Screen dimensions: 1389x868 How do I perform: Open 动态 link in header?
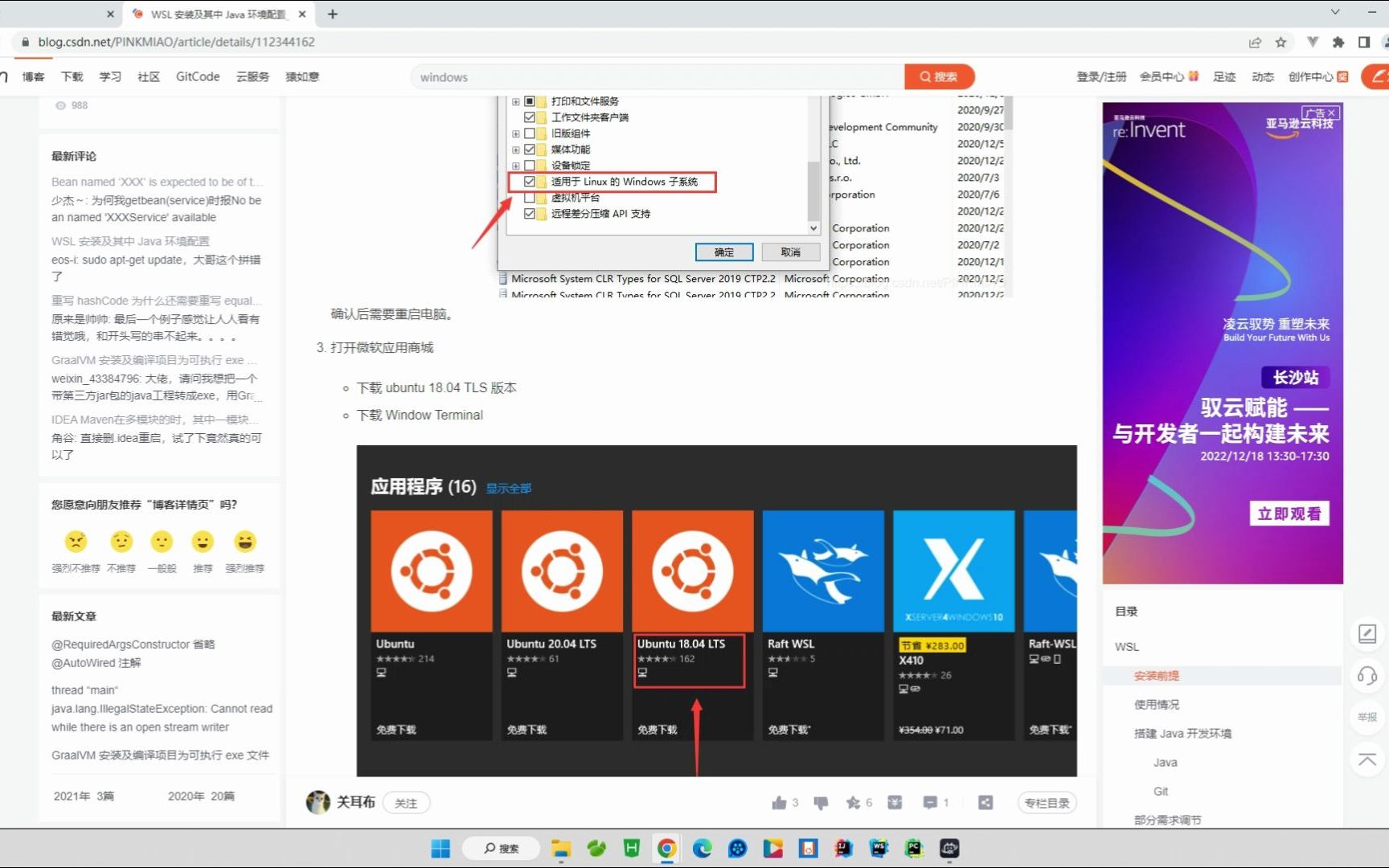point(1263,76)
